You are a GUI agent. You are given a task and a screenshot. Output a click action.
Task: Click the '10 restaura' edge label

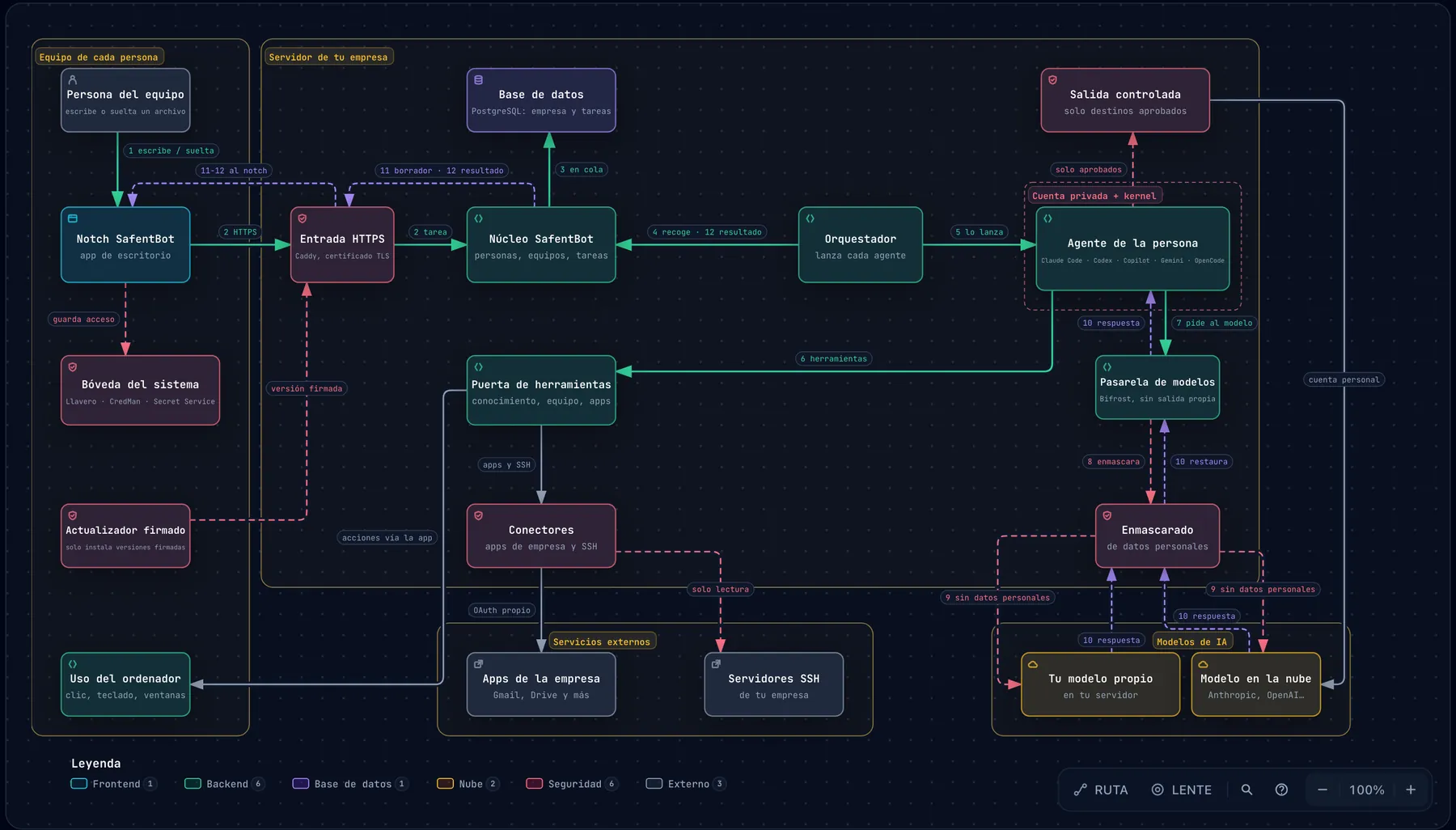1201,462
